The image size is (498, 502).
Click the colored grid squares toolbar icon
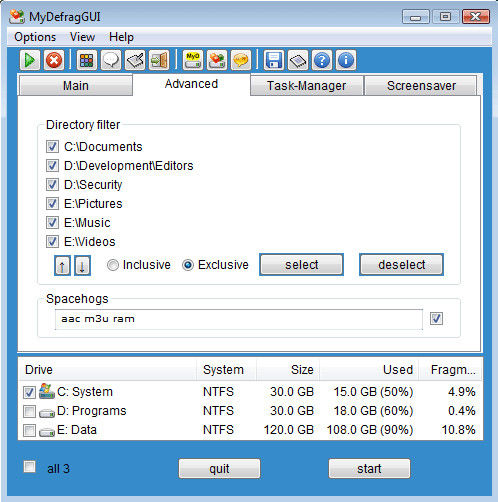87,60
